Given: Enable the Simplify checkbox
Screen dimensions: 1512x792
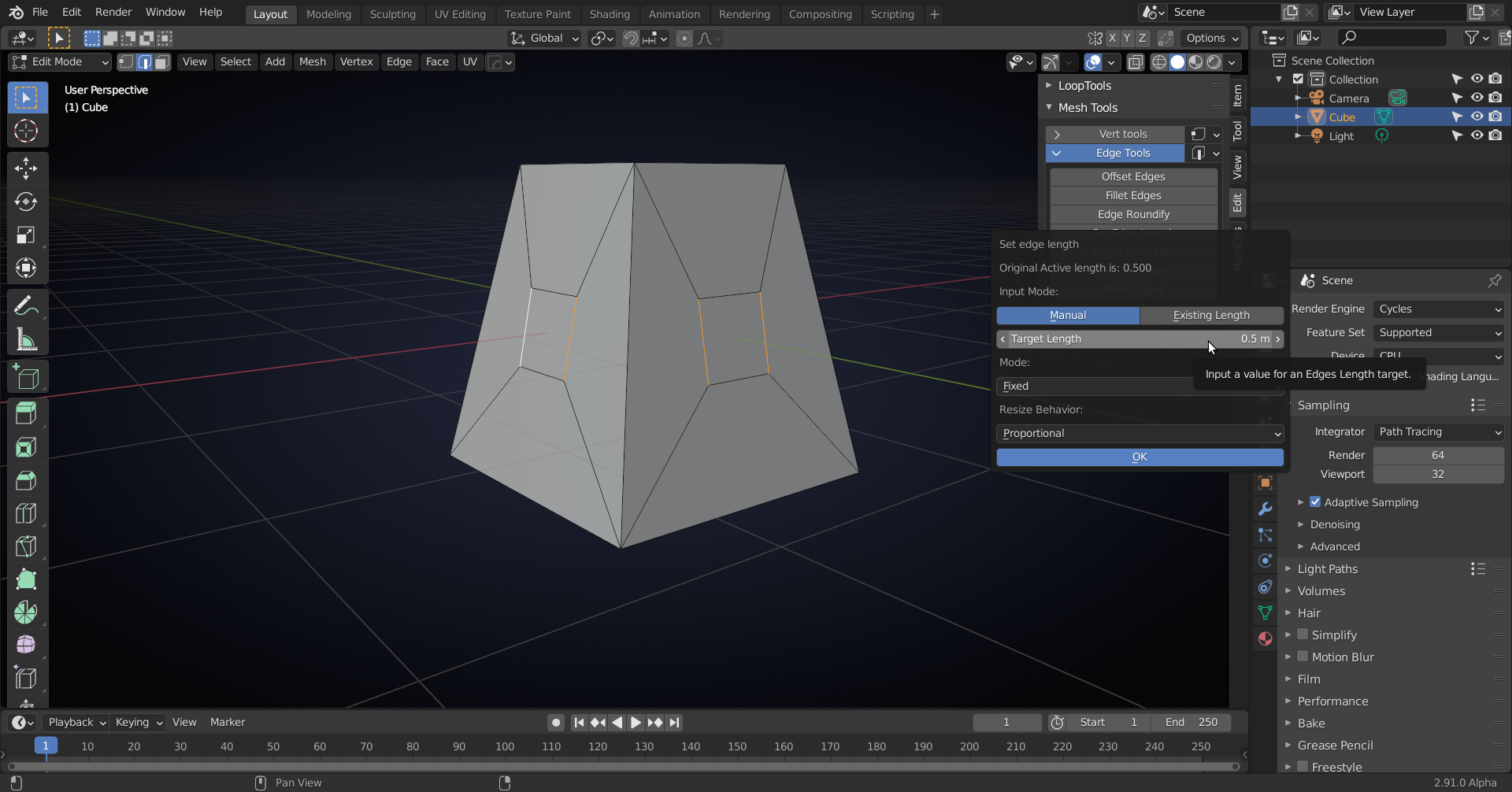Looking at the screenshot, I should 1303,635.
